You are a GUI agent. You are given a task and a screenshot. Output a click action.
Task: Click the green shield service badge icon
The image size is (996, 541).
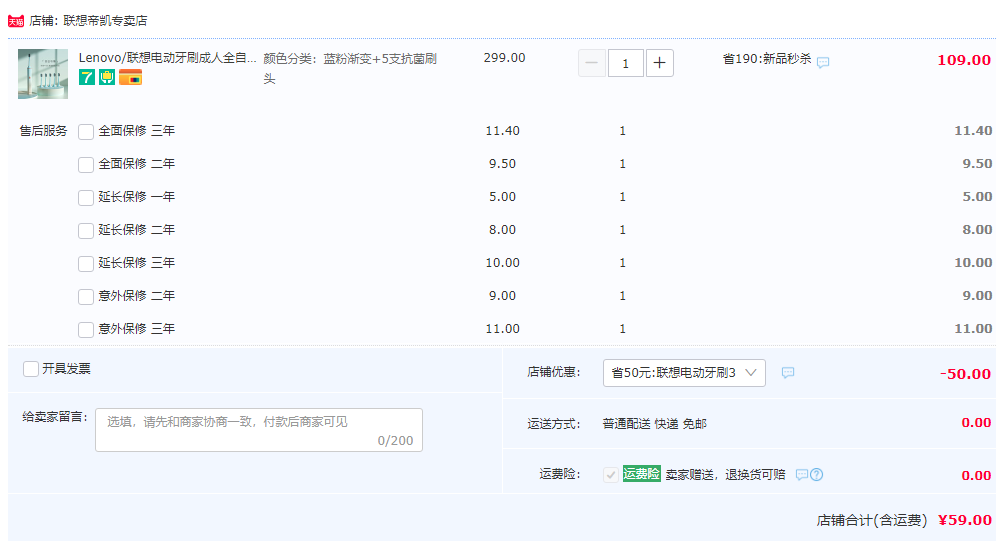point(107,77)
